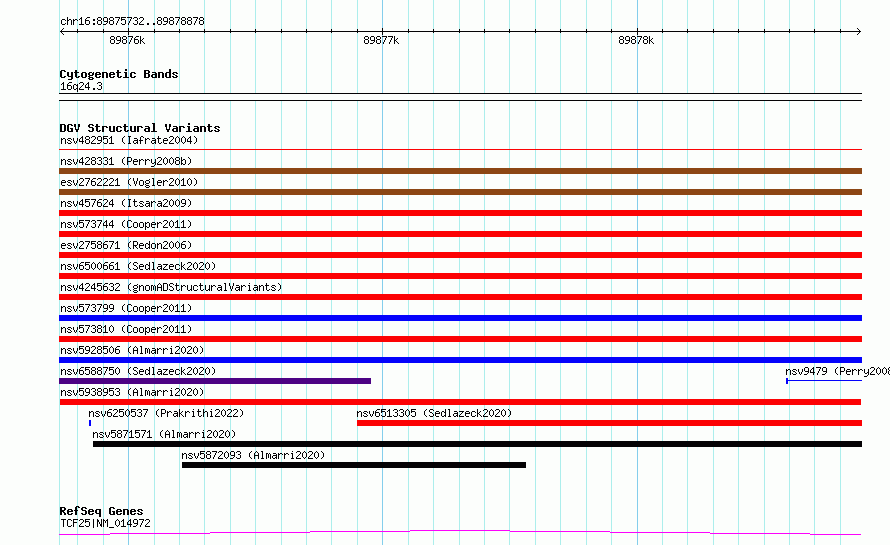Click the left arrow on the ruler
890x545 pixels.
(x=62, y=32)
